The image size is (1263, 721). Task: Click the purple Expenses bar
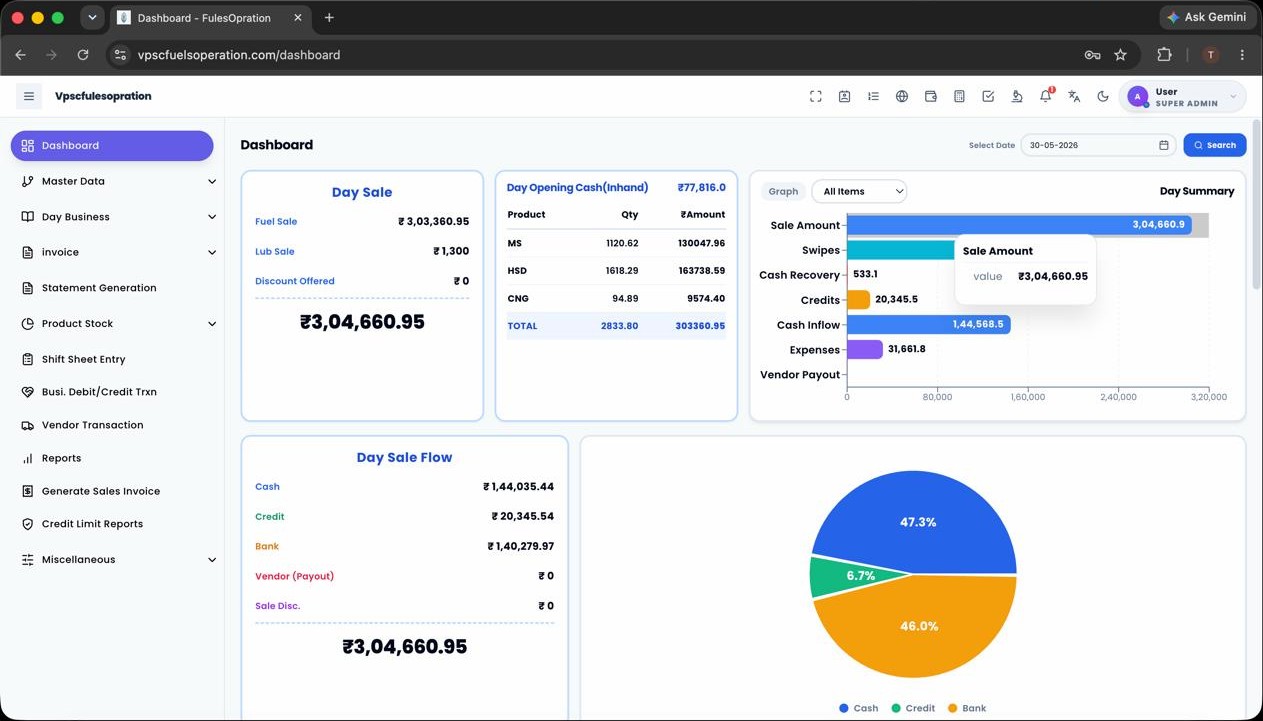coord(865,349)
